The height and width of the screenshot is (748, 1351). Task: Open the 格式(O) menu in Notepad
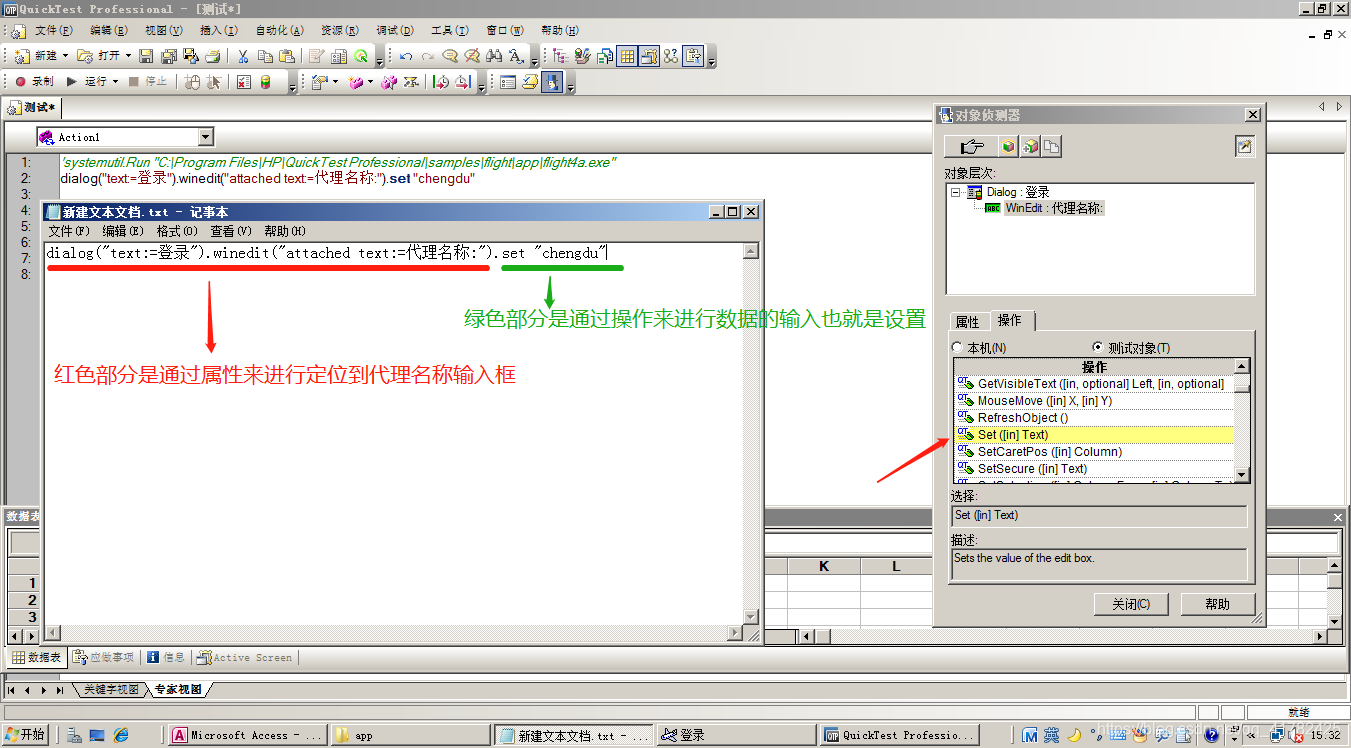tap(177, 231)
